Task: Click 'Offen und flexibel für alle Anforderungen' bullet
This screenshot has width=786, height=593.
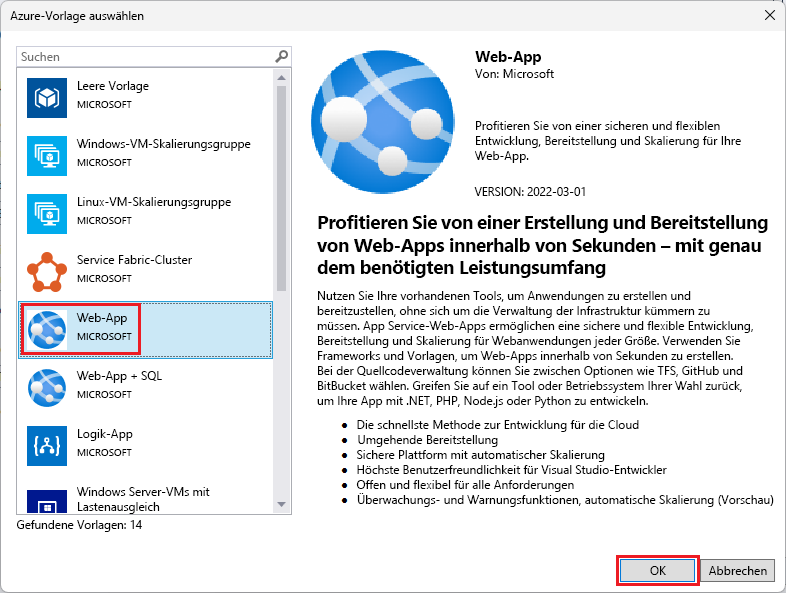Action: [x=465, y=485]
